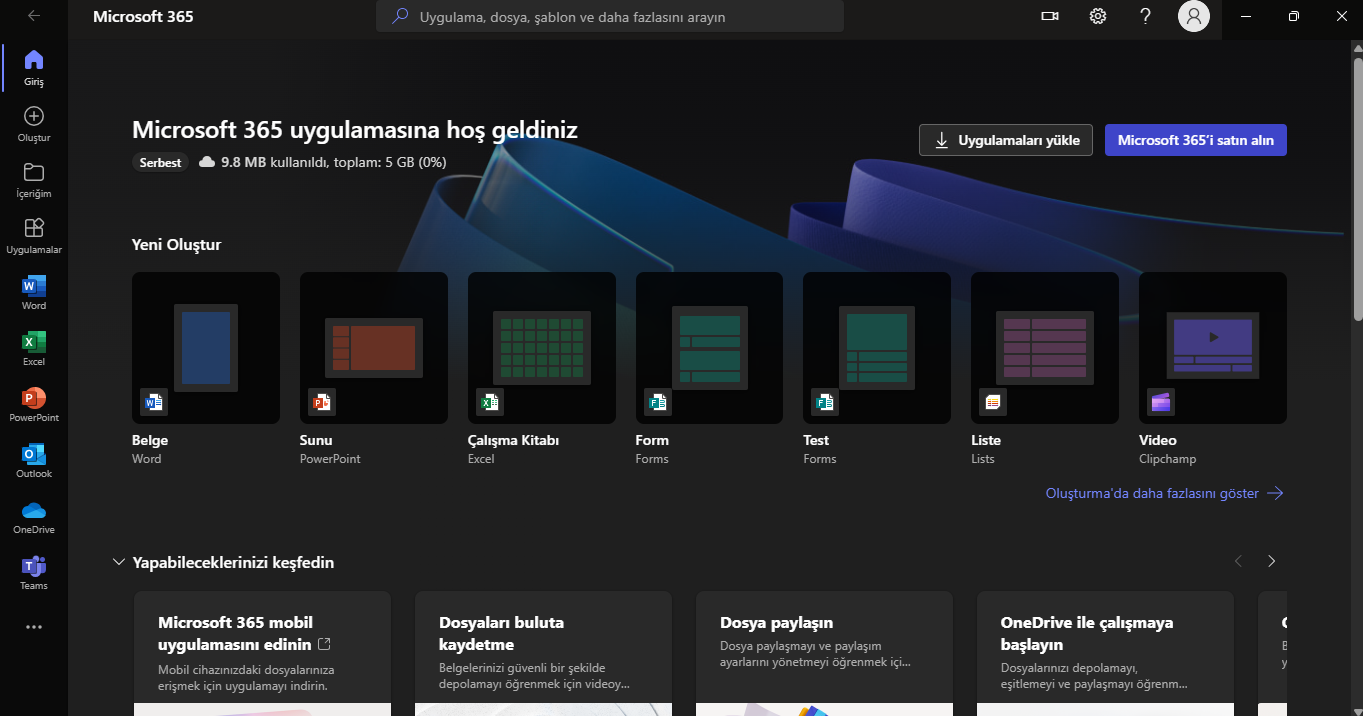Screen dimensions: 1363x716
Task: Open the settings gear icon
Action: coord(1098,16)
